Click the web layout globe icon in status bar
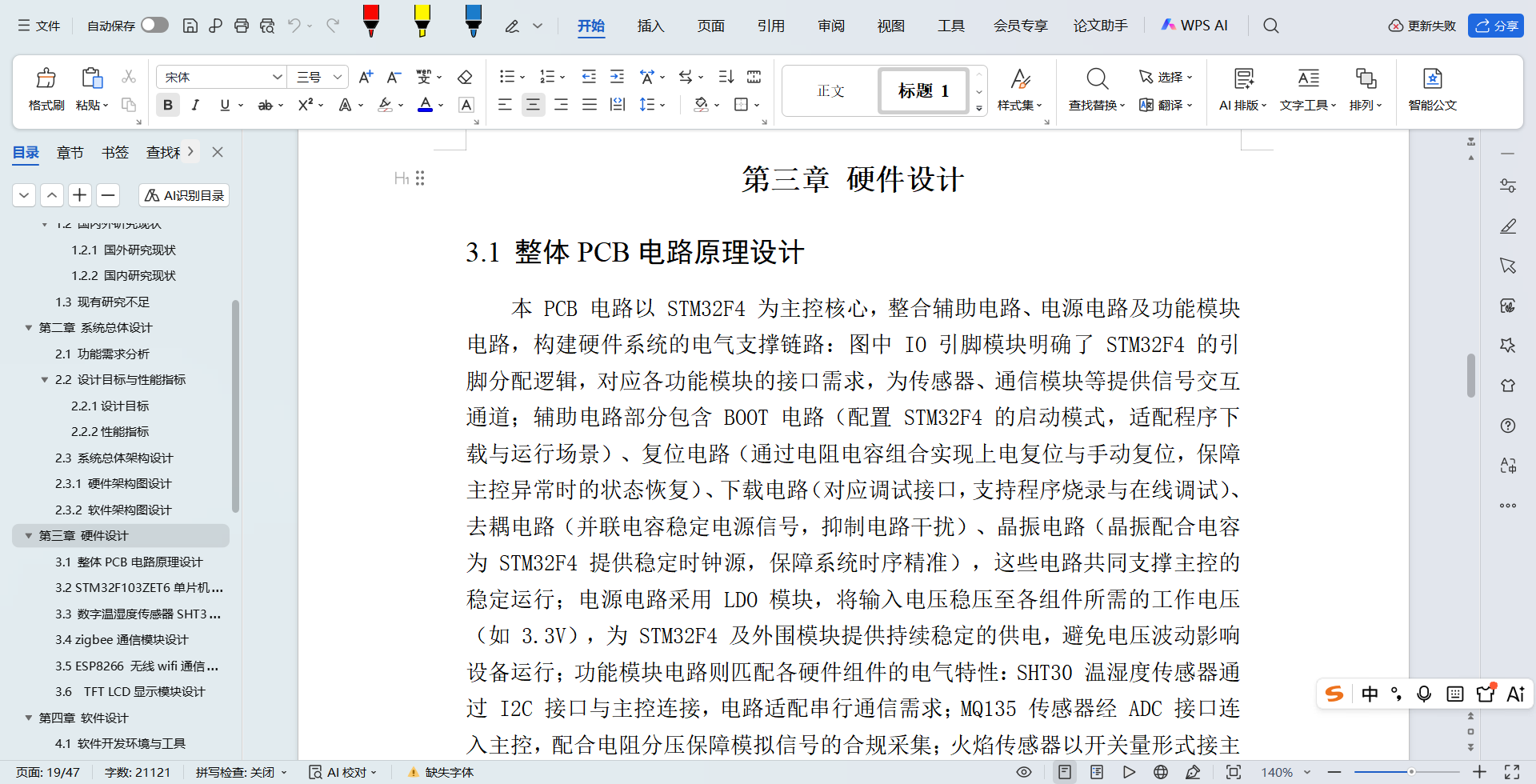Viewport: 1536px width, 784px height. (x=1161, y=772)
